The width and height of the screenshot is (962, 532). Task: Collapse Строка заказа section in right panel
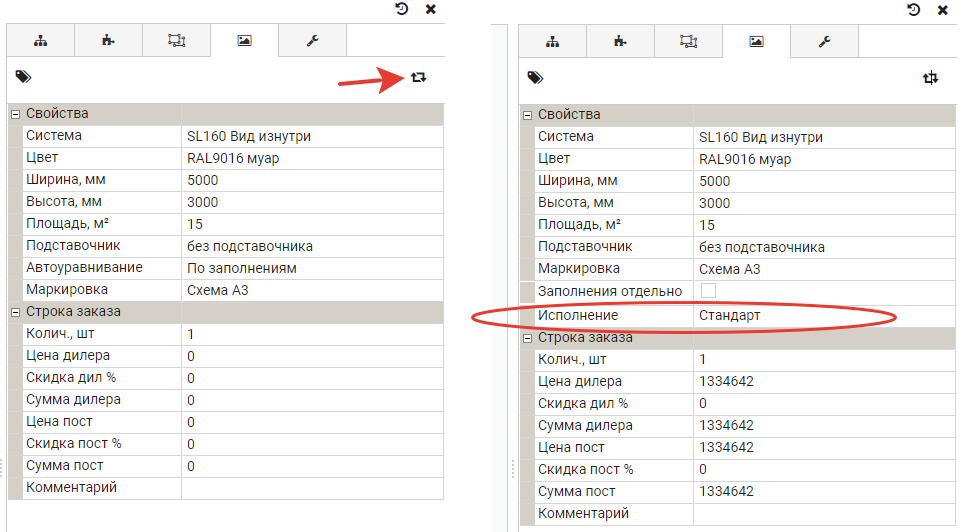click(x=527, y=338)
